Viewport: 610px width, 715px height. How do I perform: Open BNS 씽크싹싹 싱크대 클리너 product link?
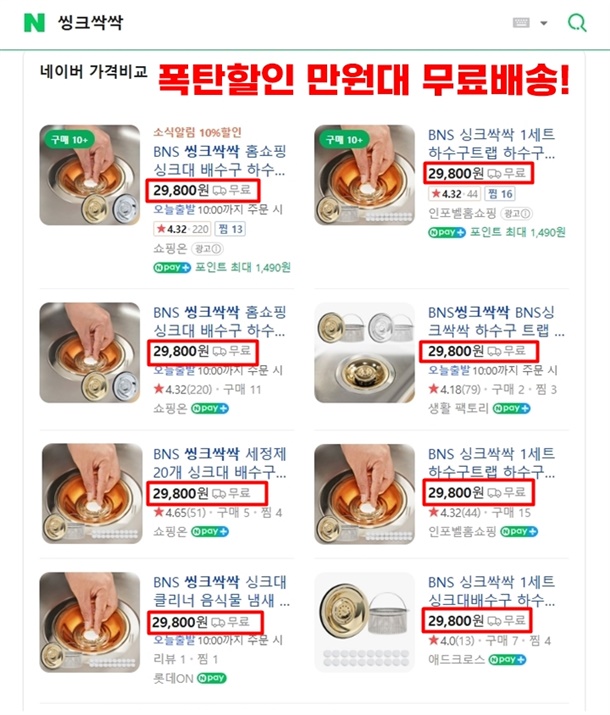click(221, 591)
